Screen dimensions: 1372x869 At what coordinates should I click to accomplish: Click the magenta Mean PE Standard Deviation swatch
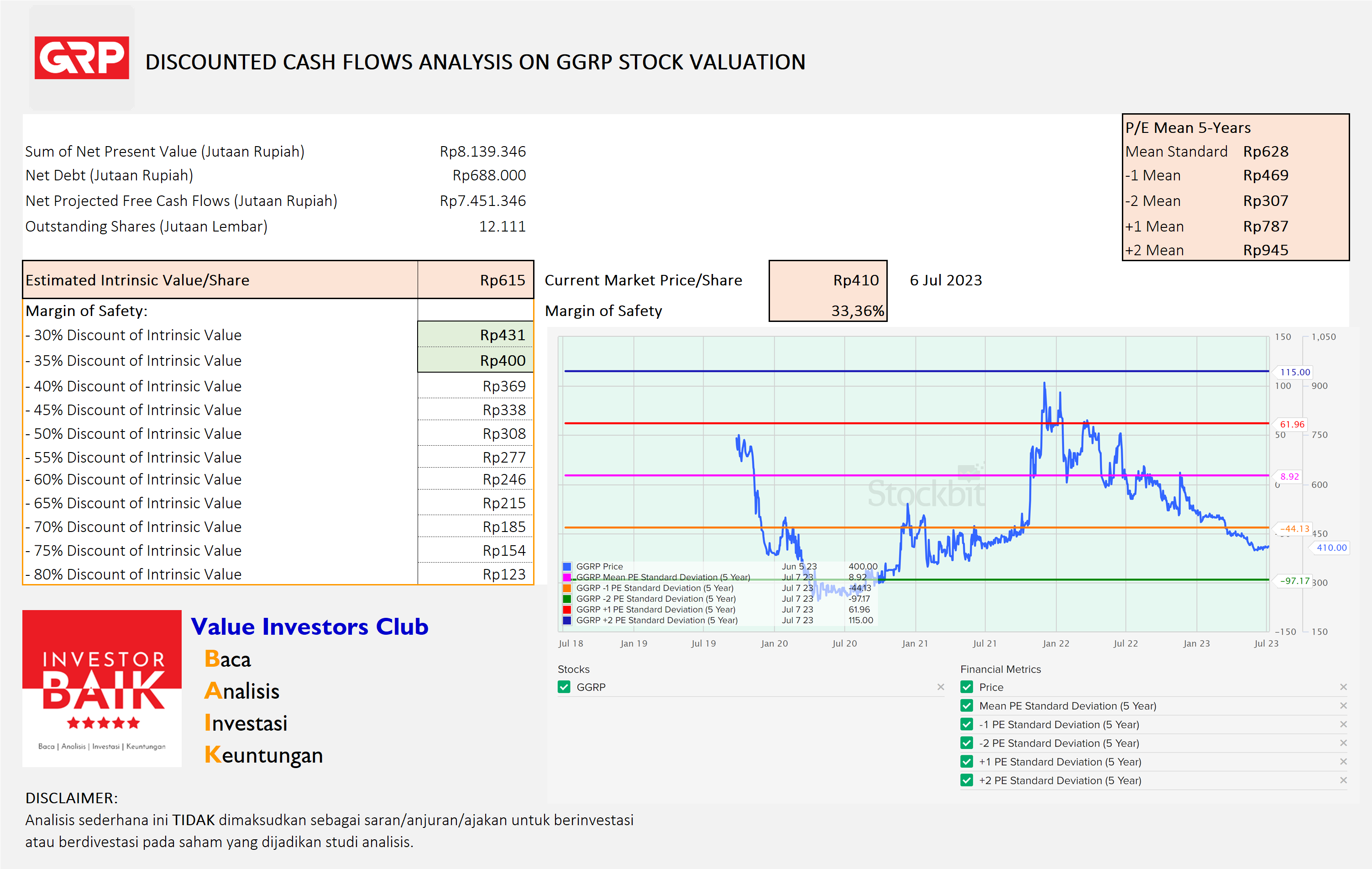[x=566, y=577]
